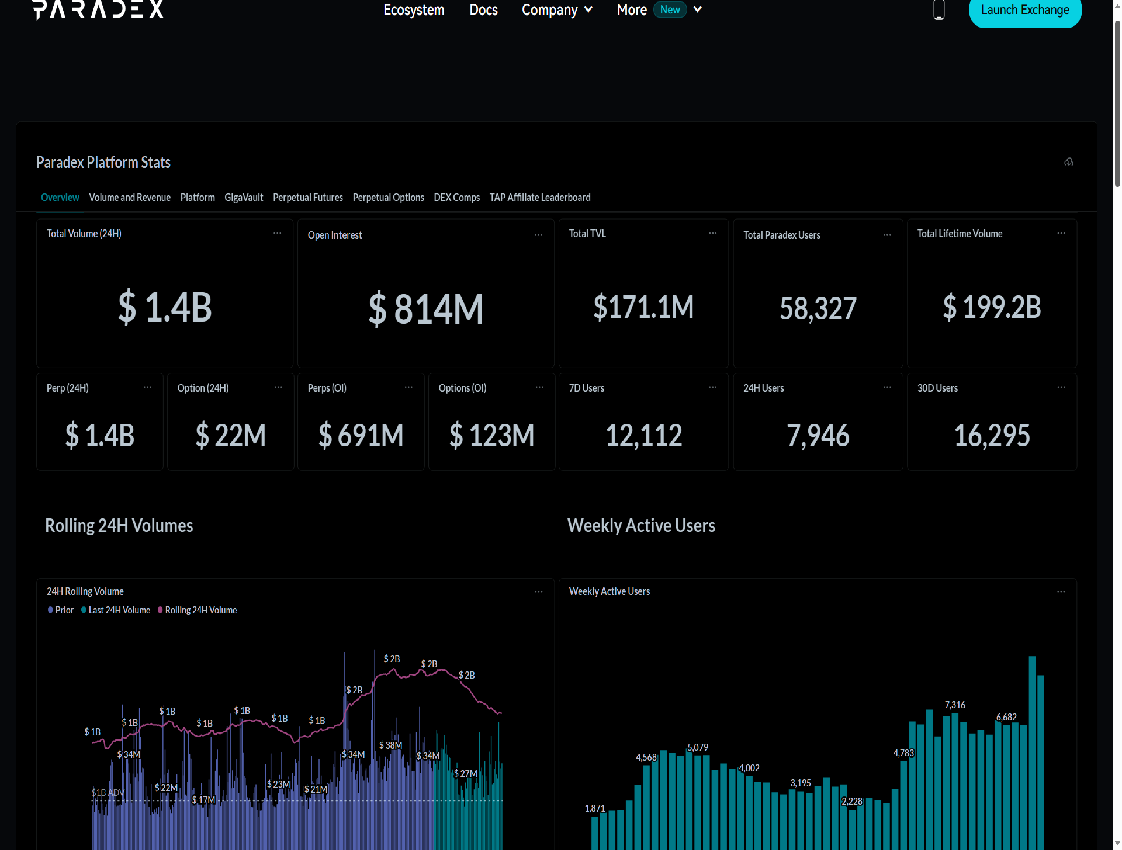This screenshot has height=850, width=1122.
Task: Open the mobile phone icon in header
Action: 939,10
